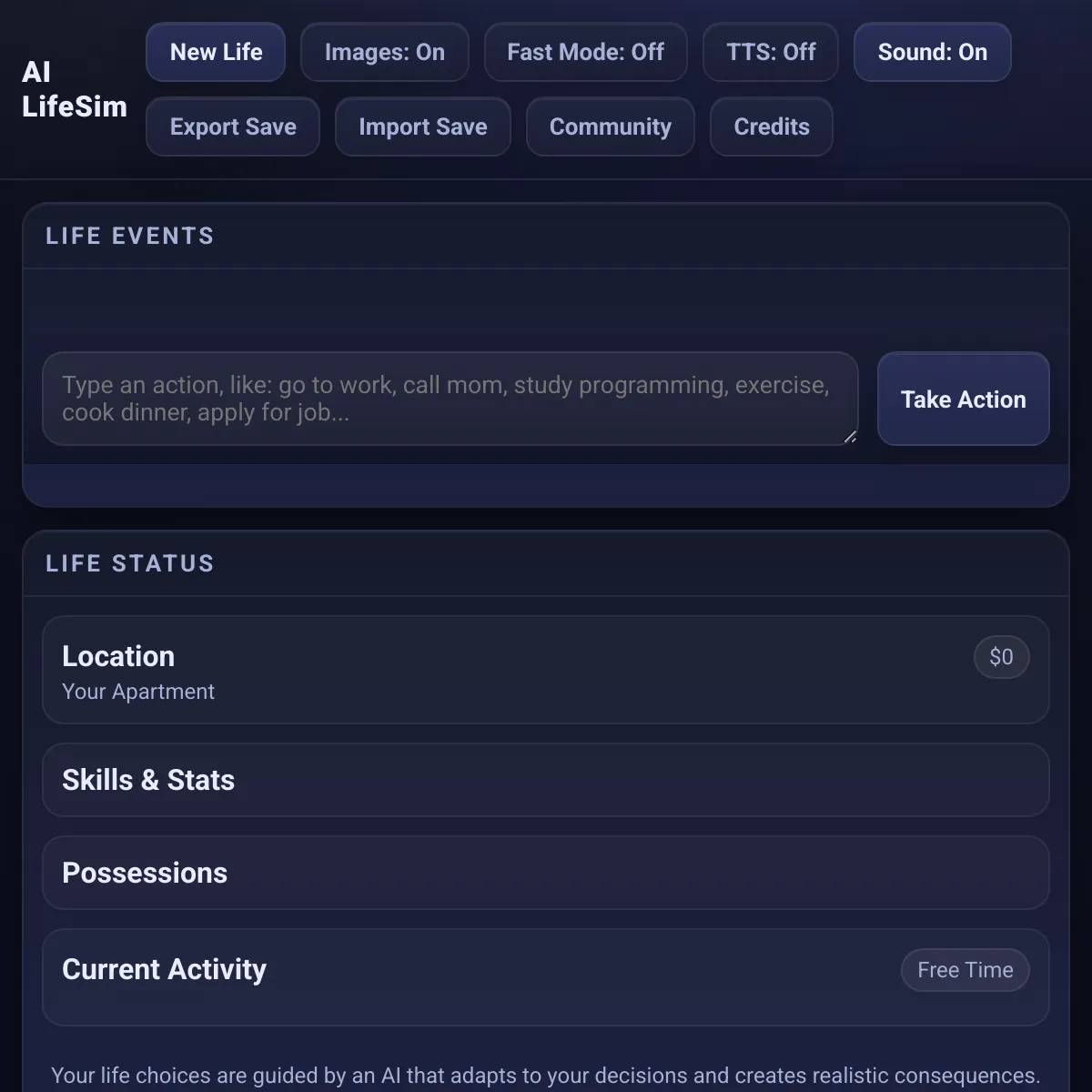1092x1092 pixels.
Task: Click the action text input field
Action: click(450, 399)
